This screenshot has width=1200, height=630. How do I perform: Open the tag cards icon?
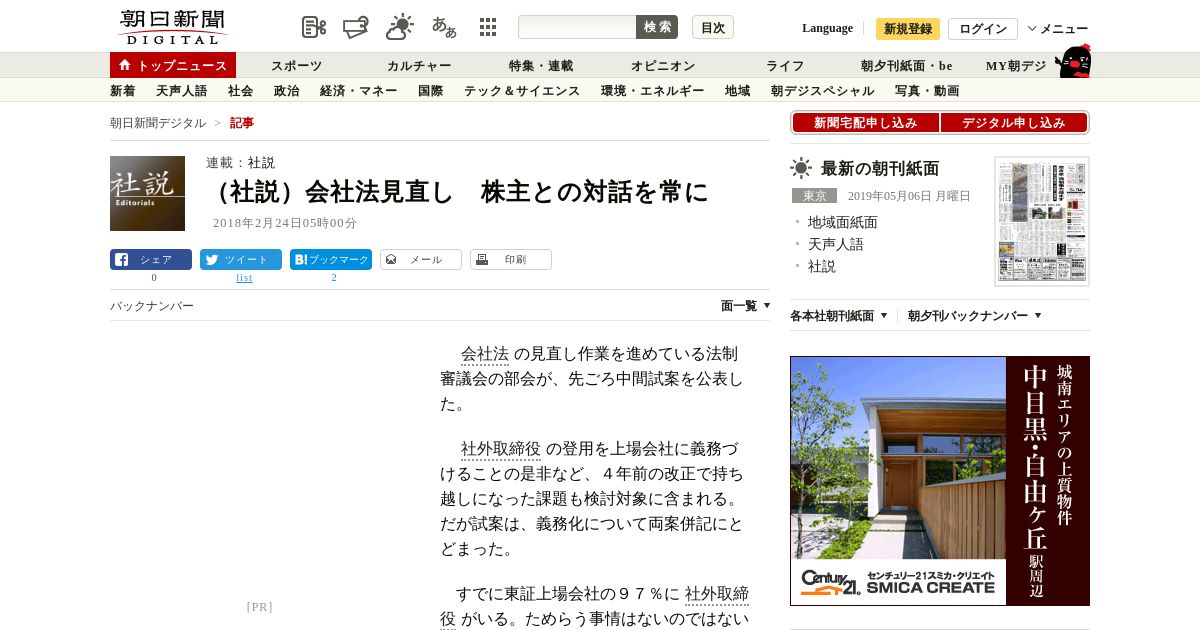pos(356,27)
